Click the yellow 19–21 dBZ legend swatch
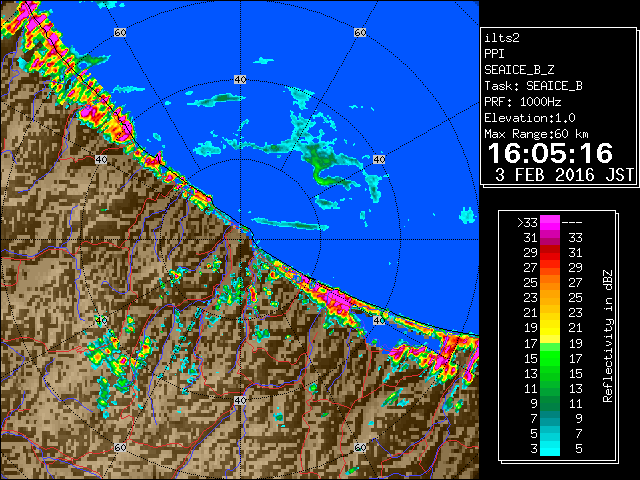 coord(550,328)
